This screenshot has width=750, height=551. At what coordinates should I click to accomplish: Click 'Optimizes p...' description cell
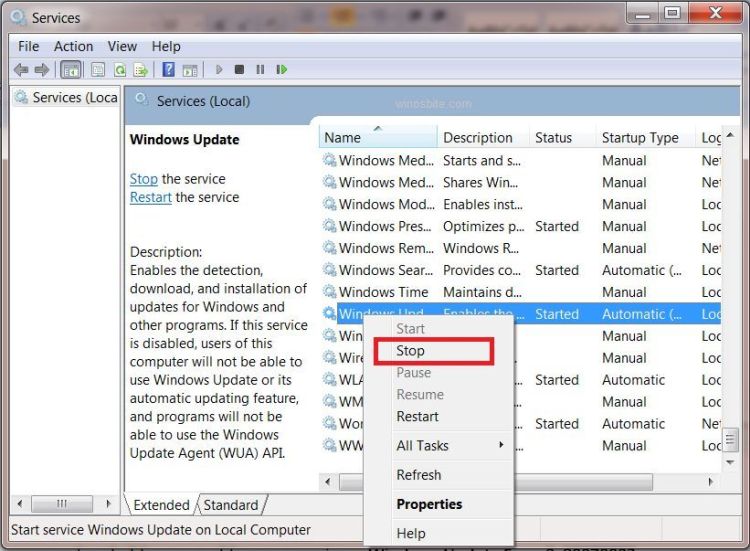tap(484, 226)
